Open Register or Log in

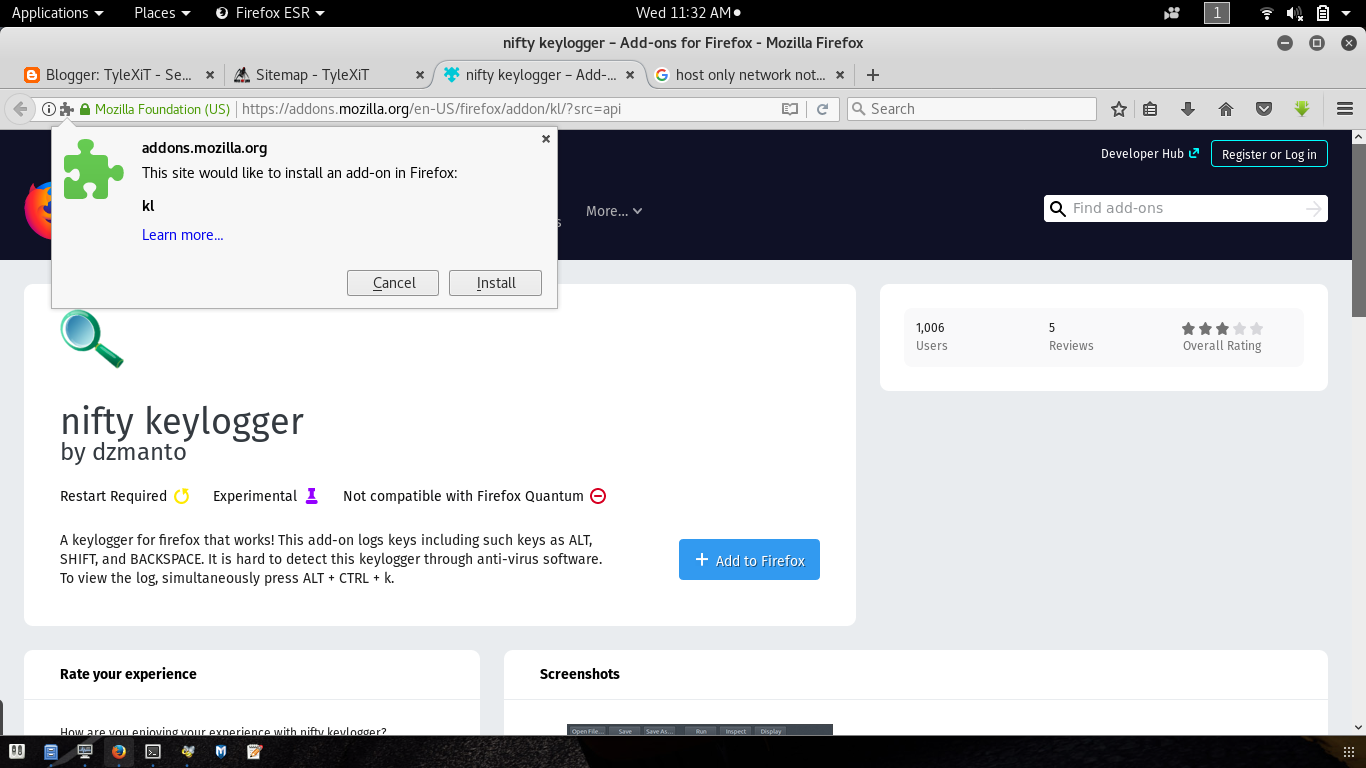tap(1269, 154)
